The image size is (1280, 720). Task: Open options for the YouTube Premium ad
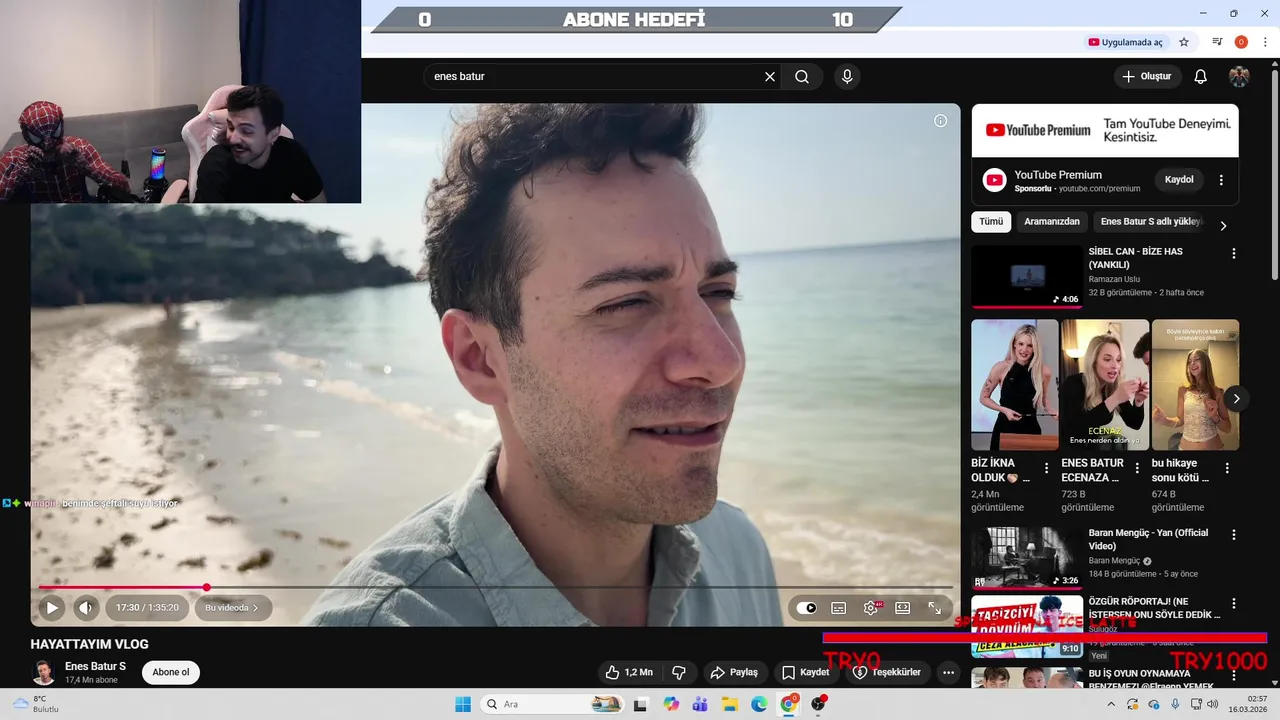[x=1221, y=180]
